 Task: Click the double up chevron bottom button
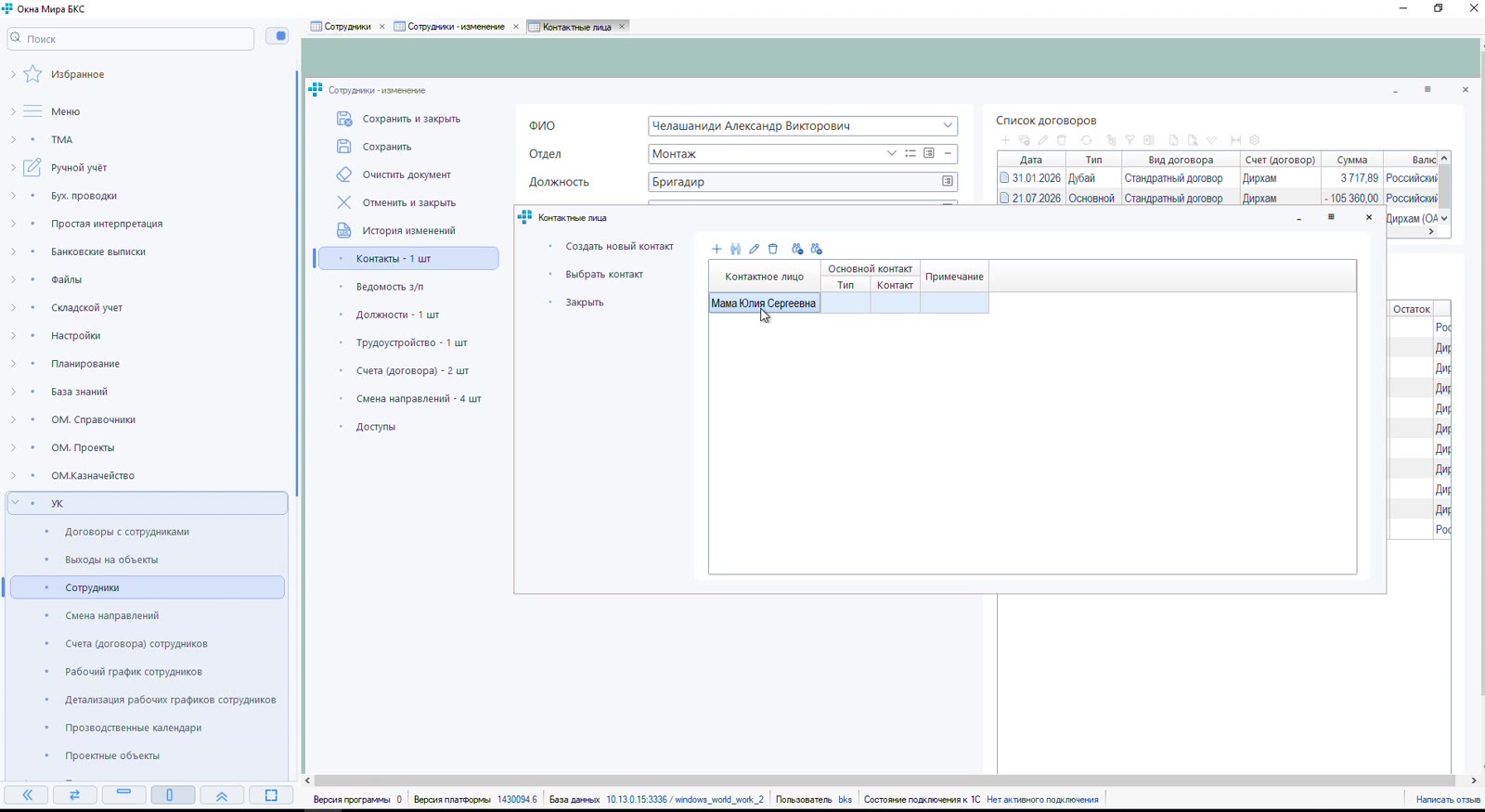[222, 795]
